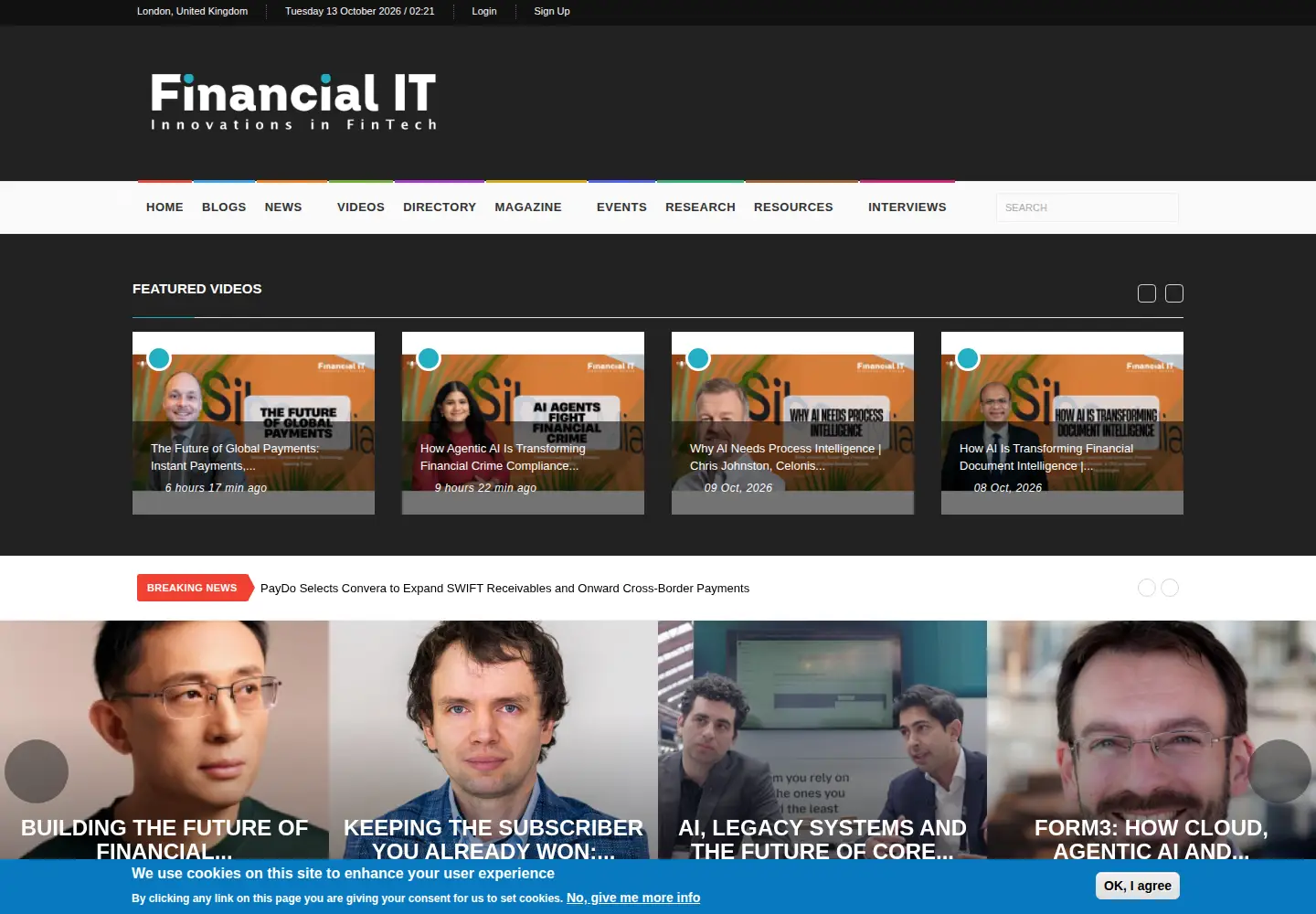
Task: Open the RESOURCES menu
Action: [x=793, y=207]
